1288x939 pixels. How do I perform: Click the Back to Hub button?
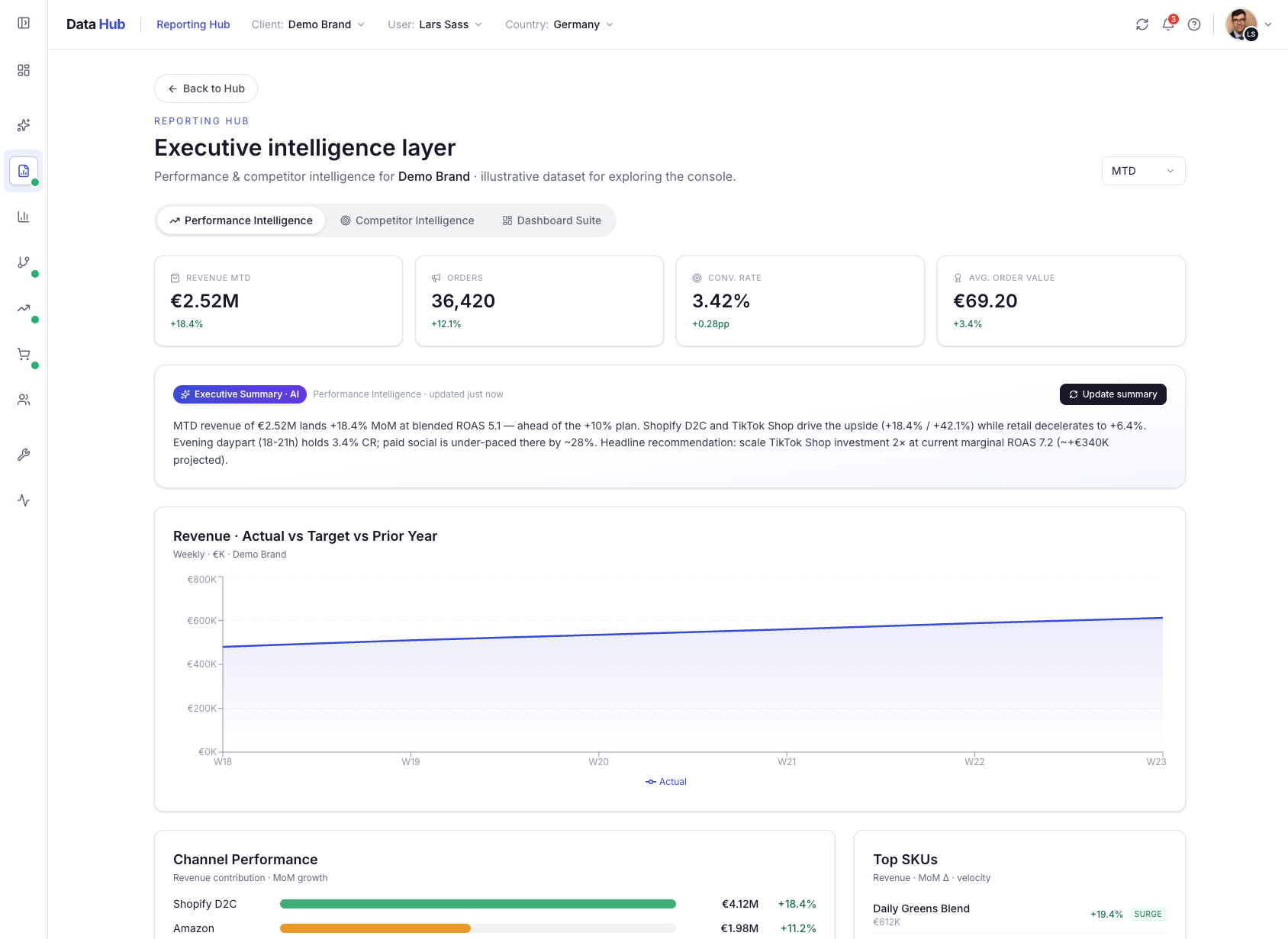(206, 88)
